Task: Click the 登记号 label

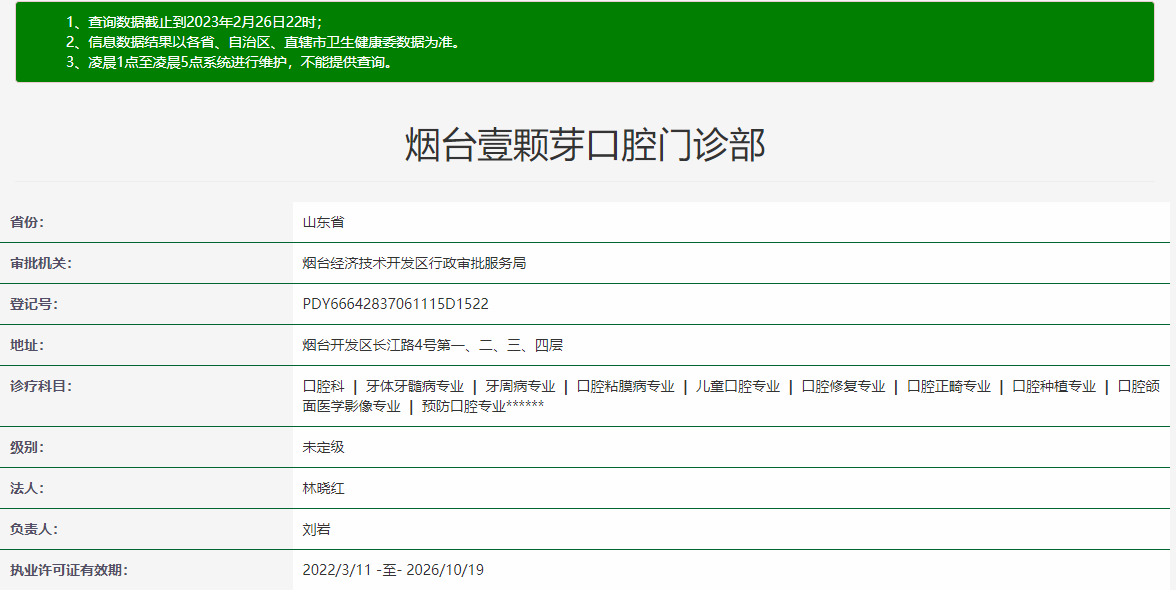Action: click(34, 304)
